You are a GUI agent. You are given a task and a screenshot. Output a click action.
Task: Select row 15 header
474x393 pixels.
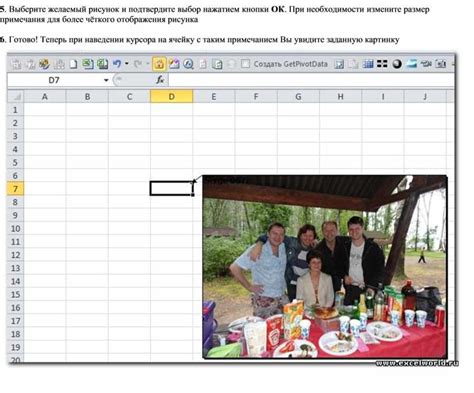coord(15,294)
